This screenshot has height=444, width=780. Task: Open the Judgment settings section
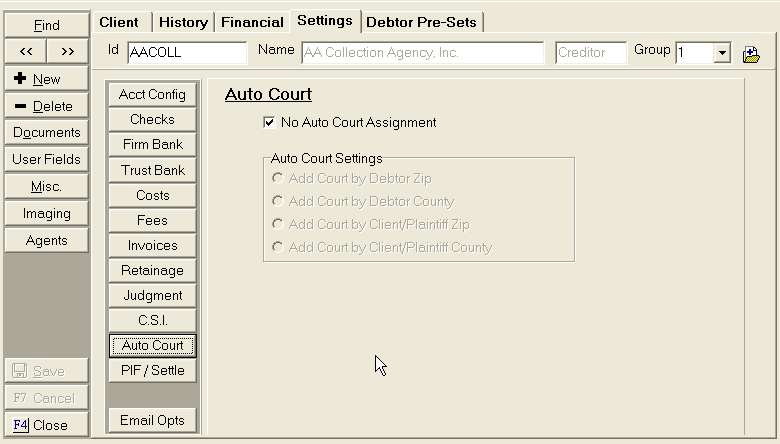tap(153, 295)
